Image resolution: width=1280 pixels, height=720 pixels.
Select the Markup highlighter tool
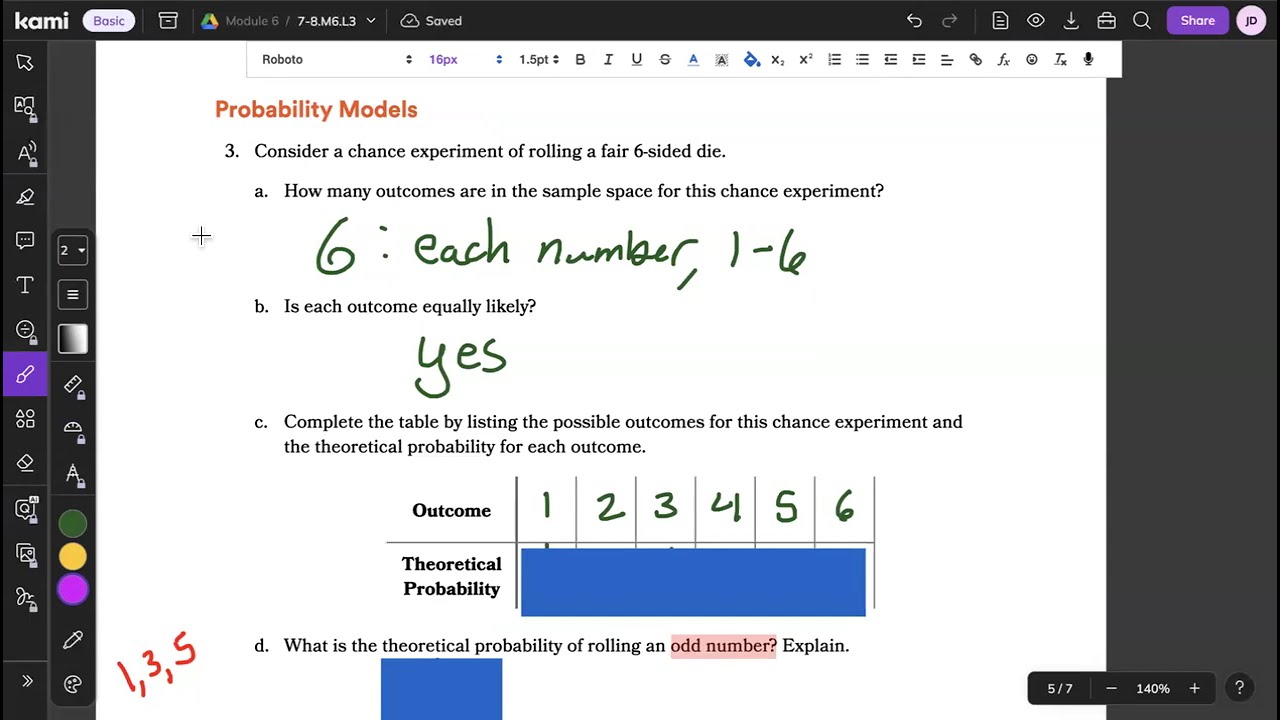point(25,197)
